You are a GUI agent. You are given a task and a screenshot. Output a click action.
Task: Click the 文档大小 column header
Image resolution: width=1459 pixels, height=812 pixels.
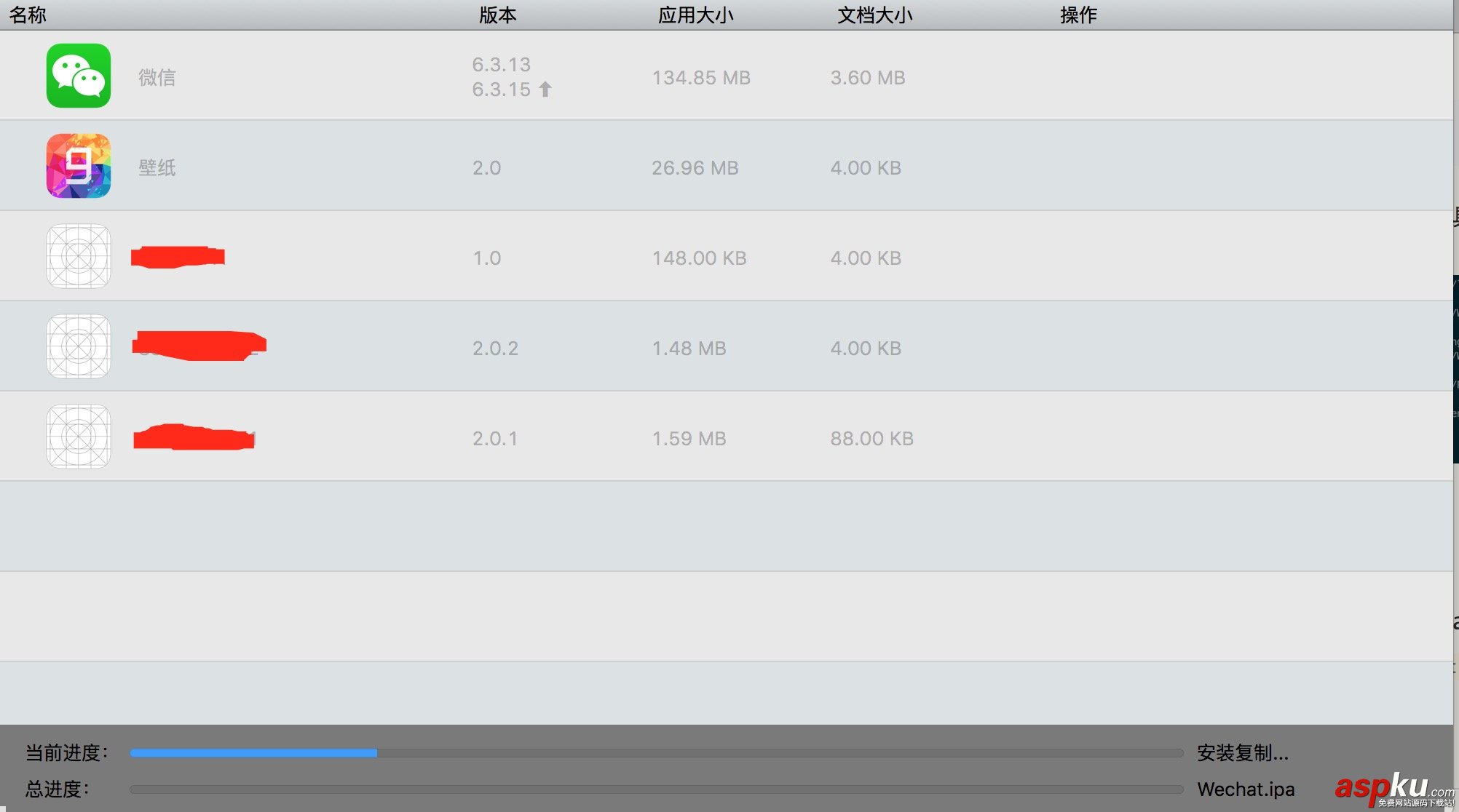pyautogui.click(x=875, y=15)
